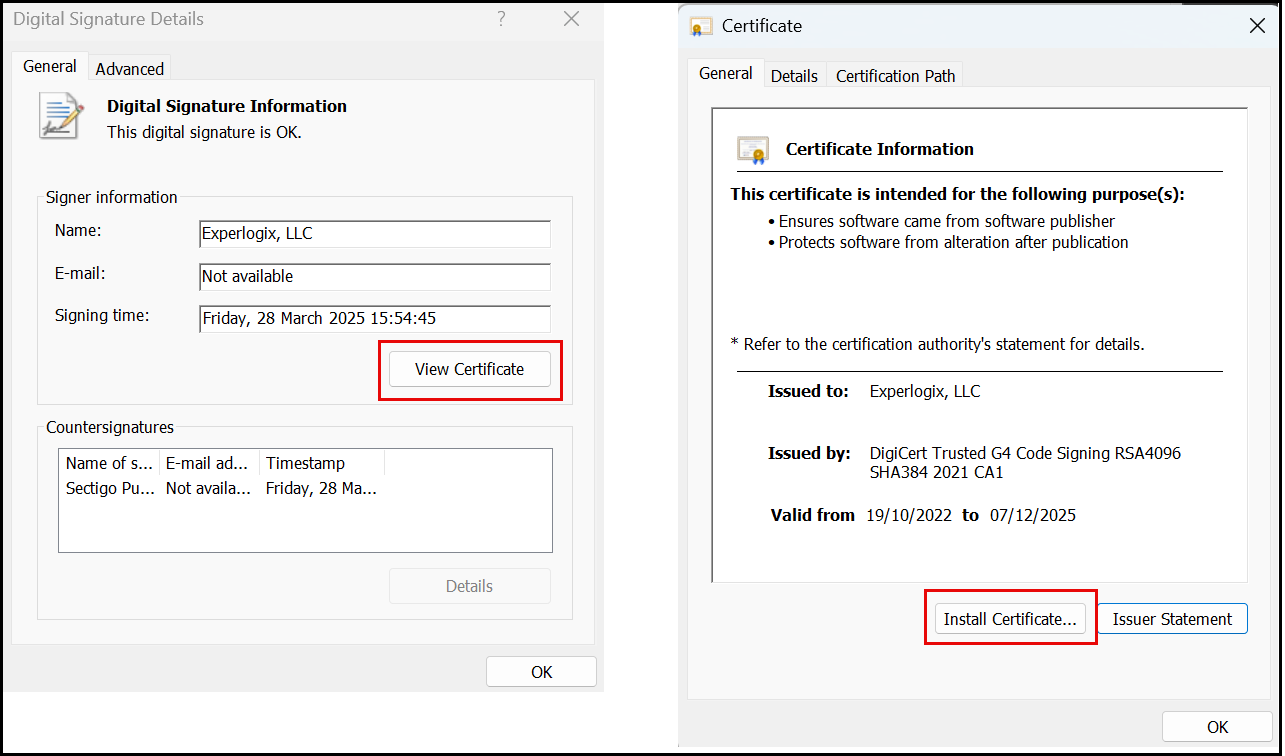Select the General tab in Digital Signature Details
The height and width of the screenshot is (756, 1285).
[x=50, y=67]
